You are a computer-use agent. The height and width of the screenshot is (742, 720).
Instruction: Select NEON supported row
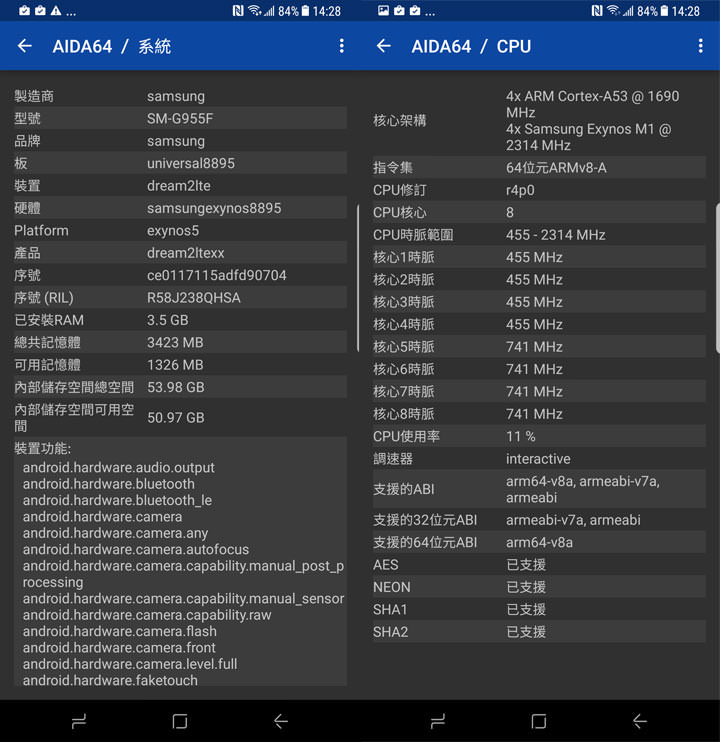[x=539, y=587]
